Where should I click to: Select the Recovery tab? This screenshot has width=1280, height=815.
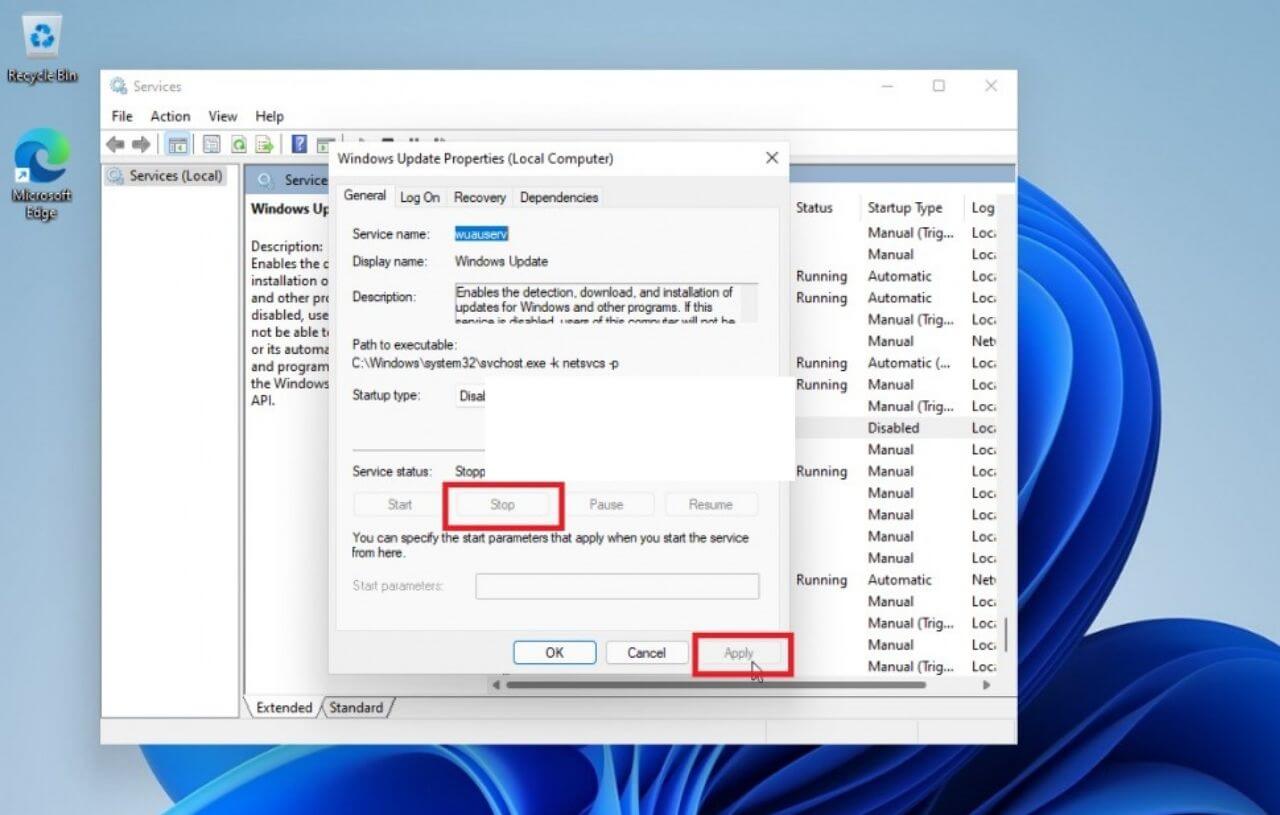tap(479, 197)
